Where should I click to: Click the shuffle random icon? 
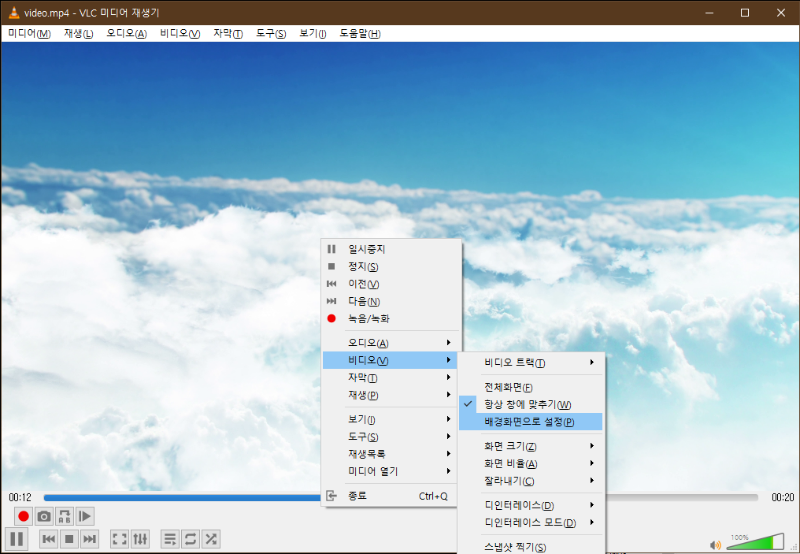coord(211,539)
